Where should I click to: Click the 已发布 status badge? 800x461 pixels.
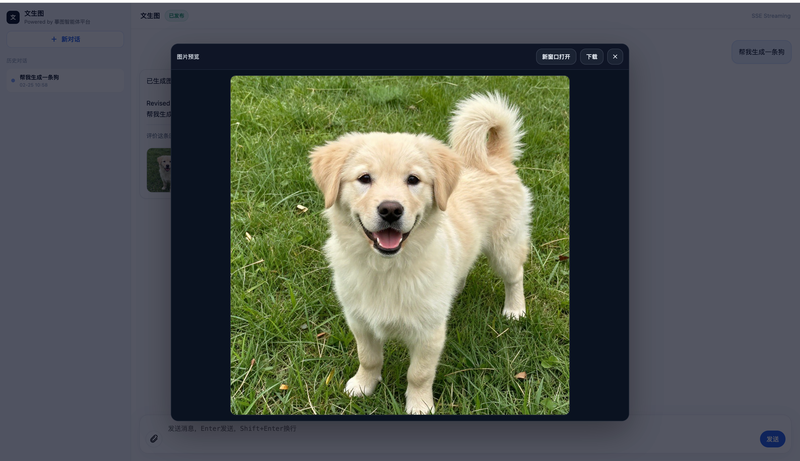(x=177, y=16)
